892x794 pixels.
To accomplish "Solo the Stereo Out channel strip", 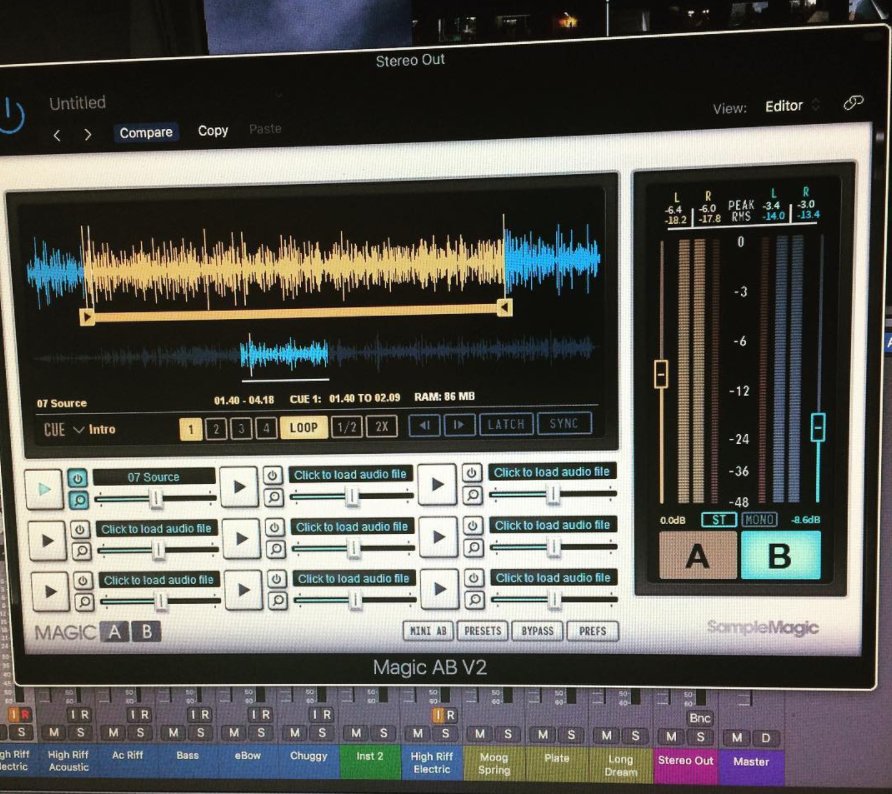I will (x=700, y=737).
